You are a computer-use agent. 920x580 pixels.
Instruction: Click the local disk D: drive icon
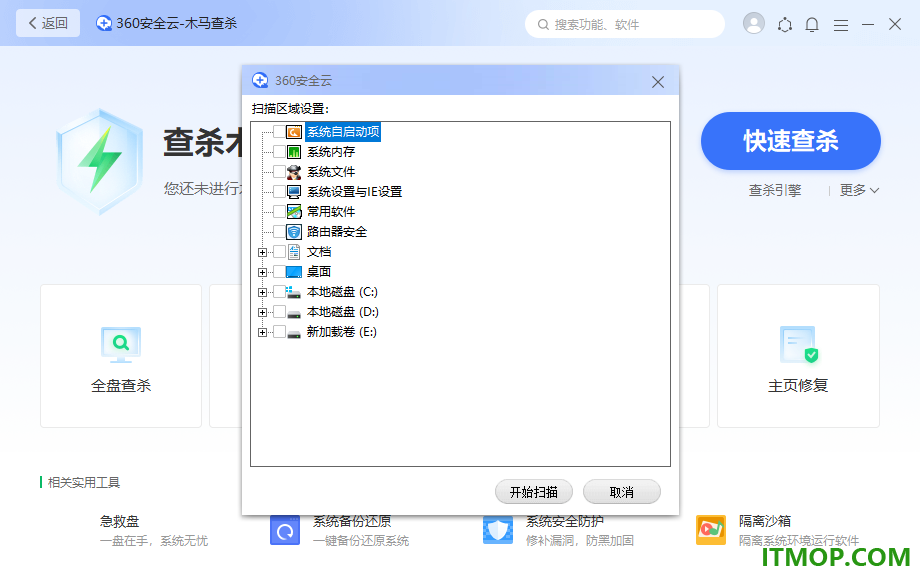pyautogui.click(x=294, y=314)
